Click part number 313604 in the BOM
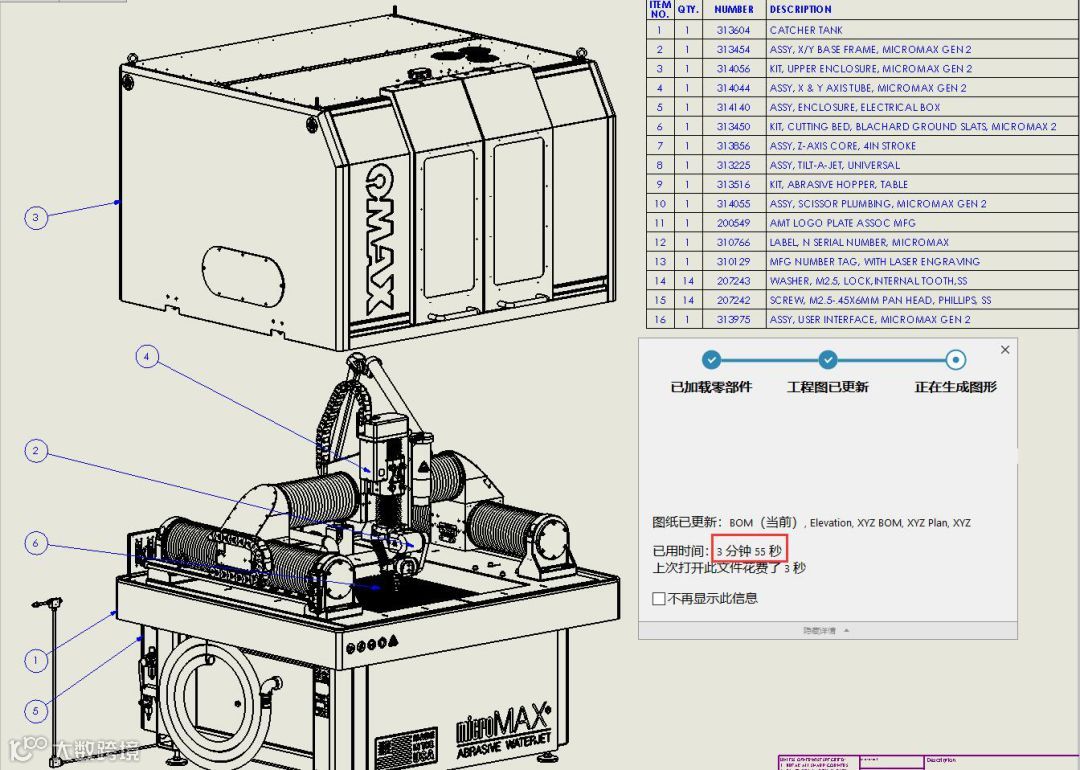This screenshot has width=1080, height=770. [x=734, y=30]
